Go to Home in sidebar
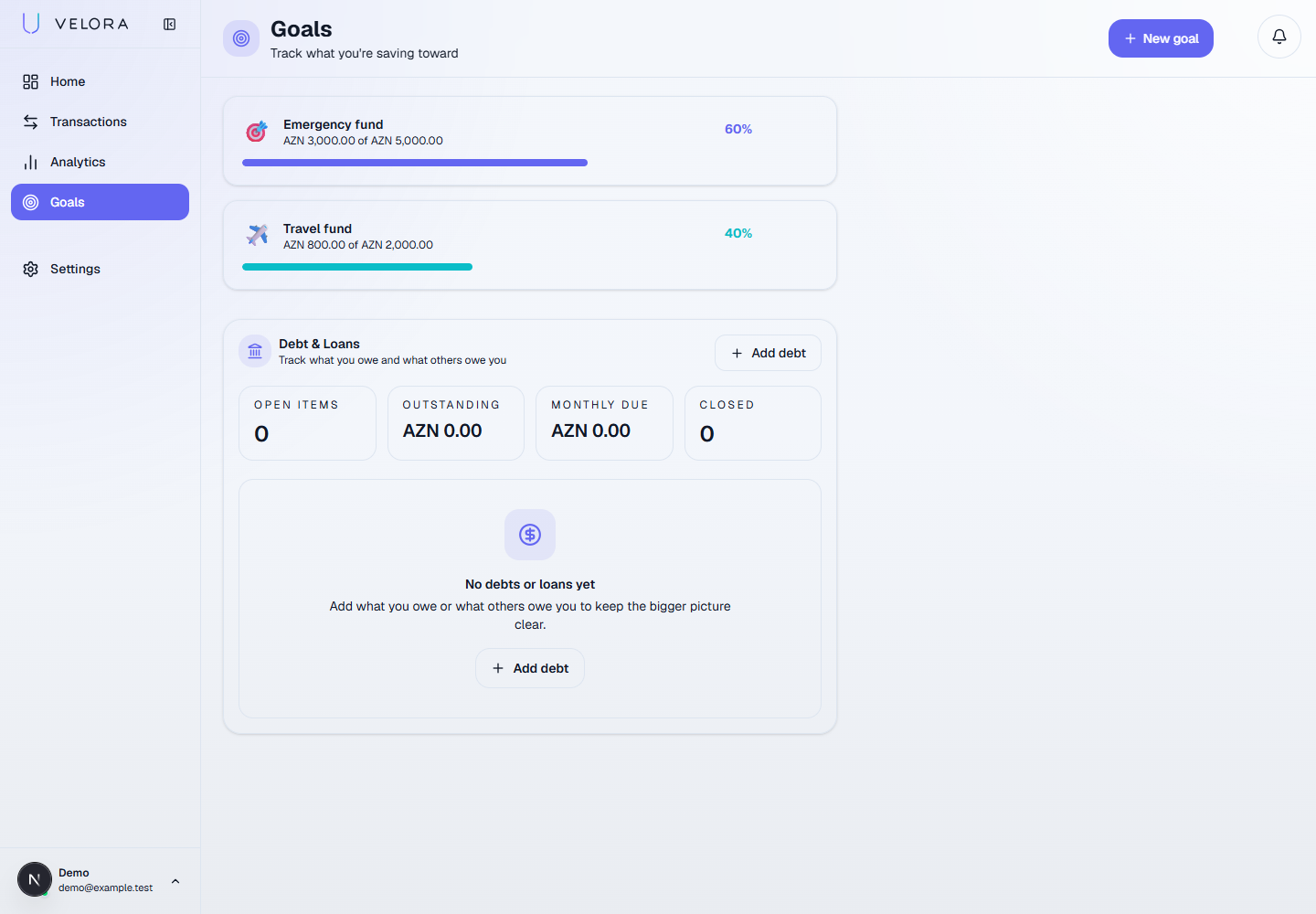 (100, 81)
